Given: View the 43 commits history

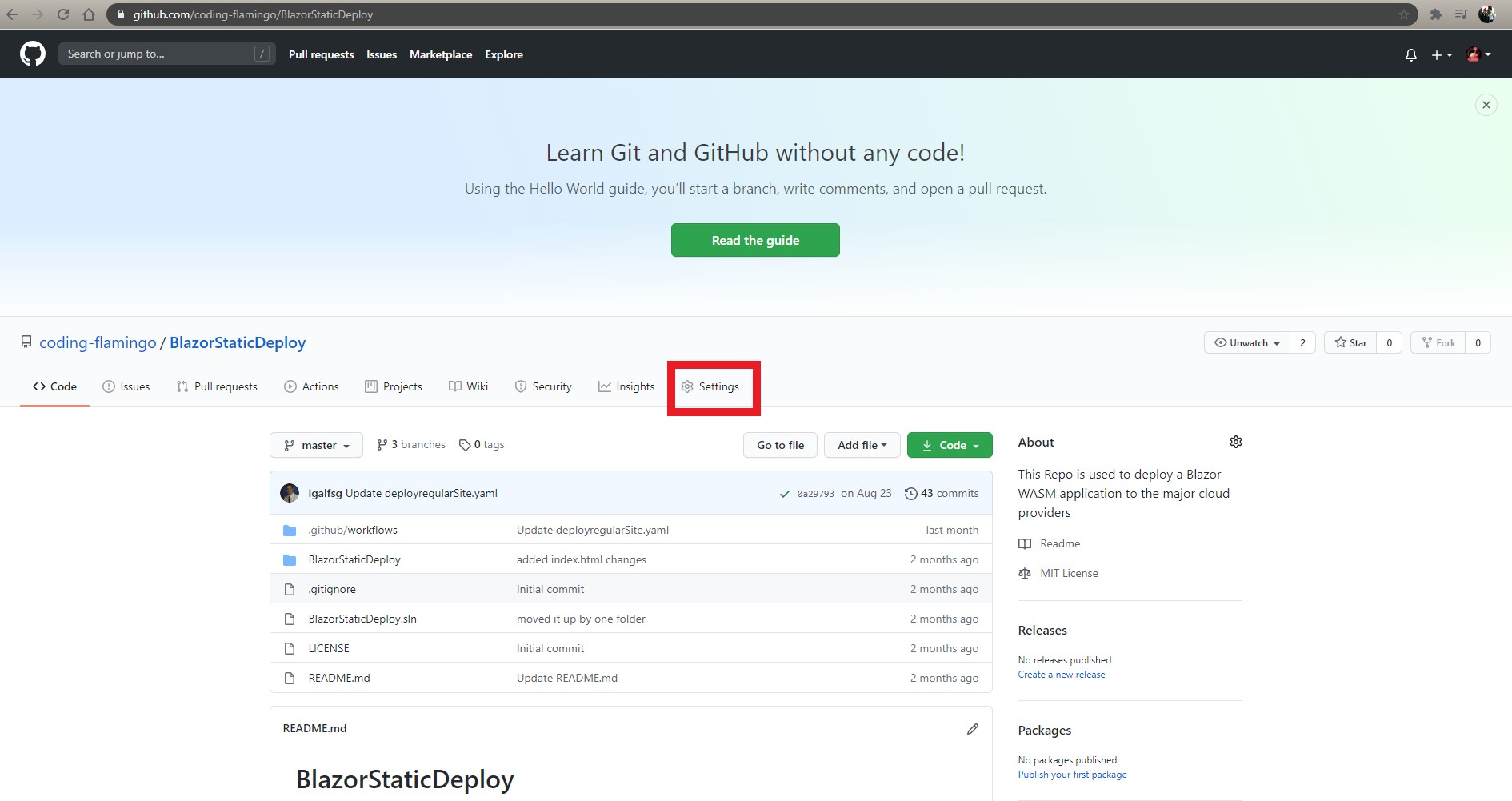Looking at the screenshot, I should coord(942,493).
